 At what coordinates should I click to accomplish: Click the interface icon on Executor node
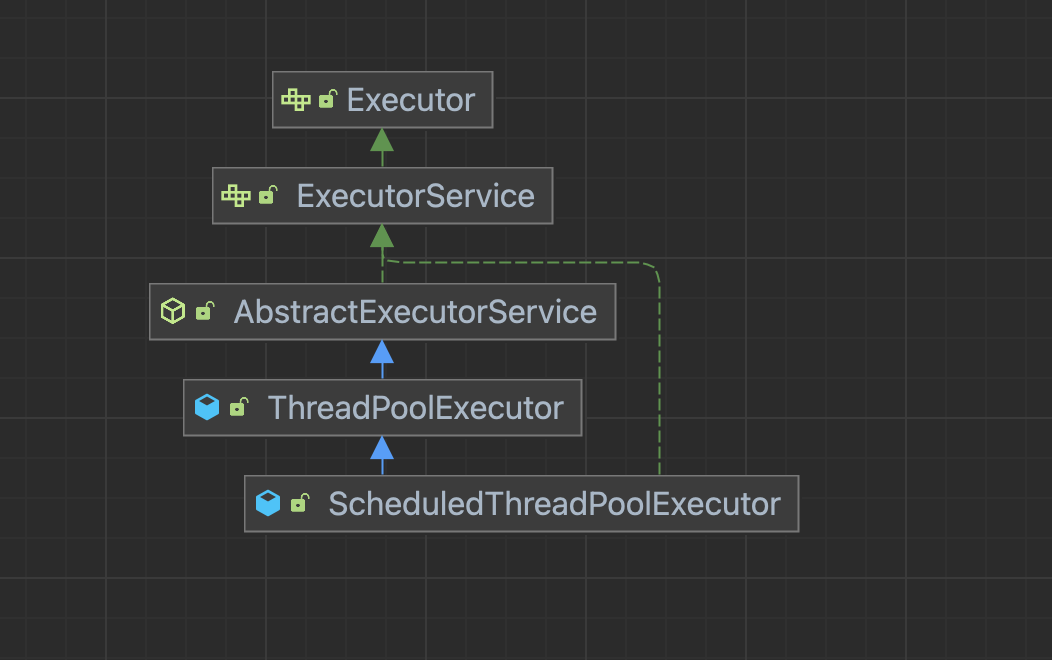click(296, 100)
